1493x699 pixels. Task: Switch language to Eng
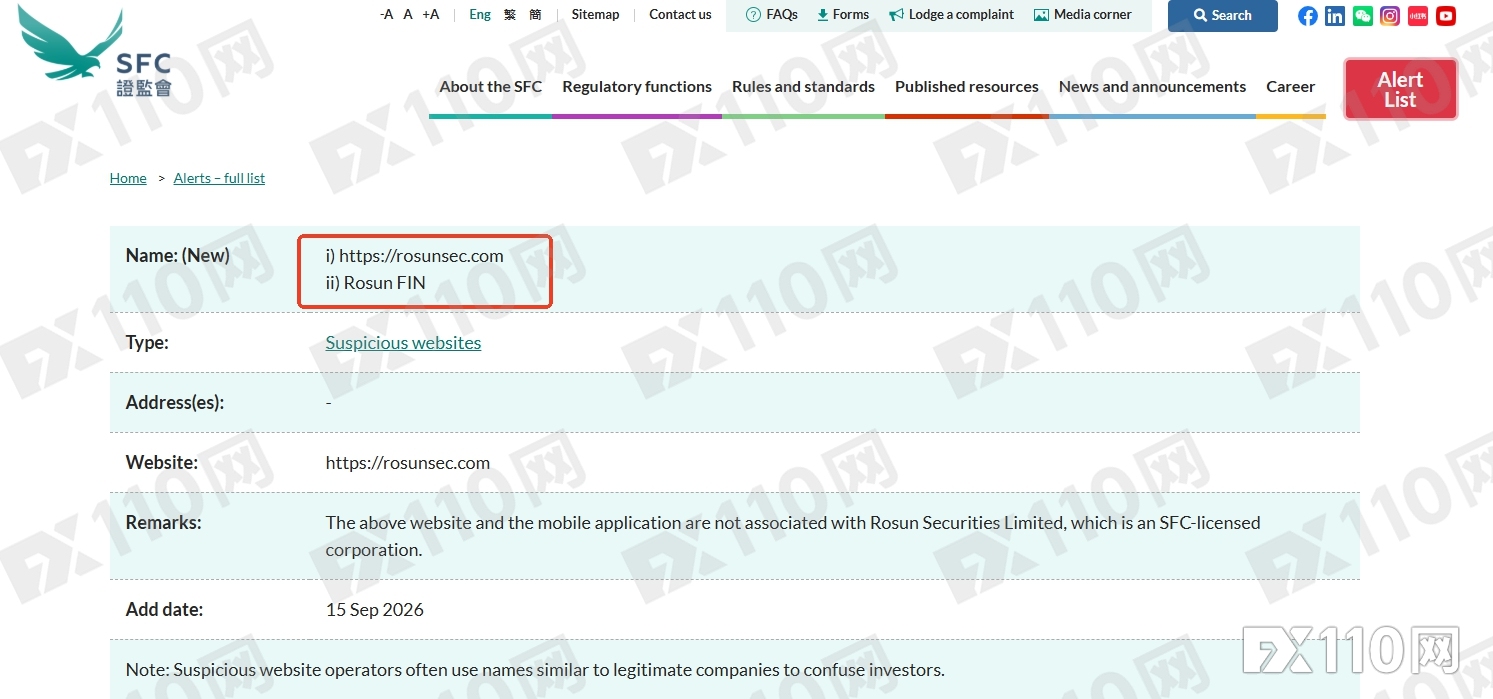480,14
